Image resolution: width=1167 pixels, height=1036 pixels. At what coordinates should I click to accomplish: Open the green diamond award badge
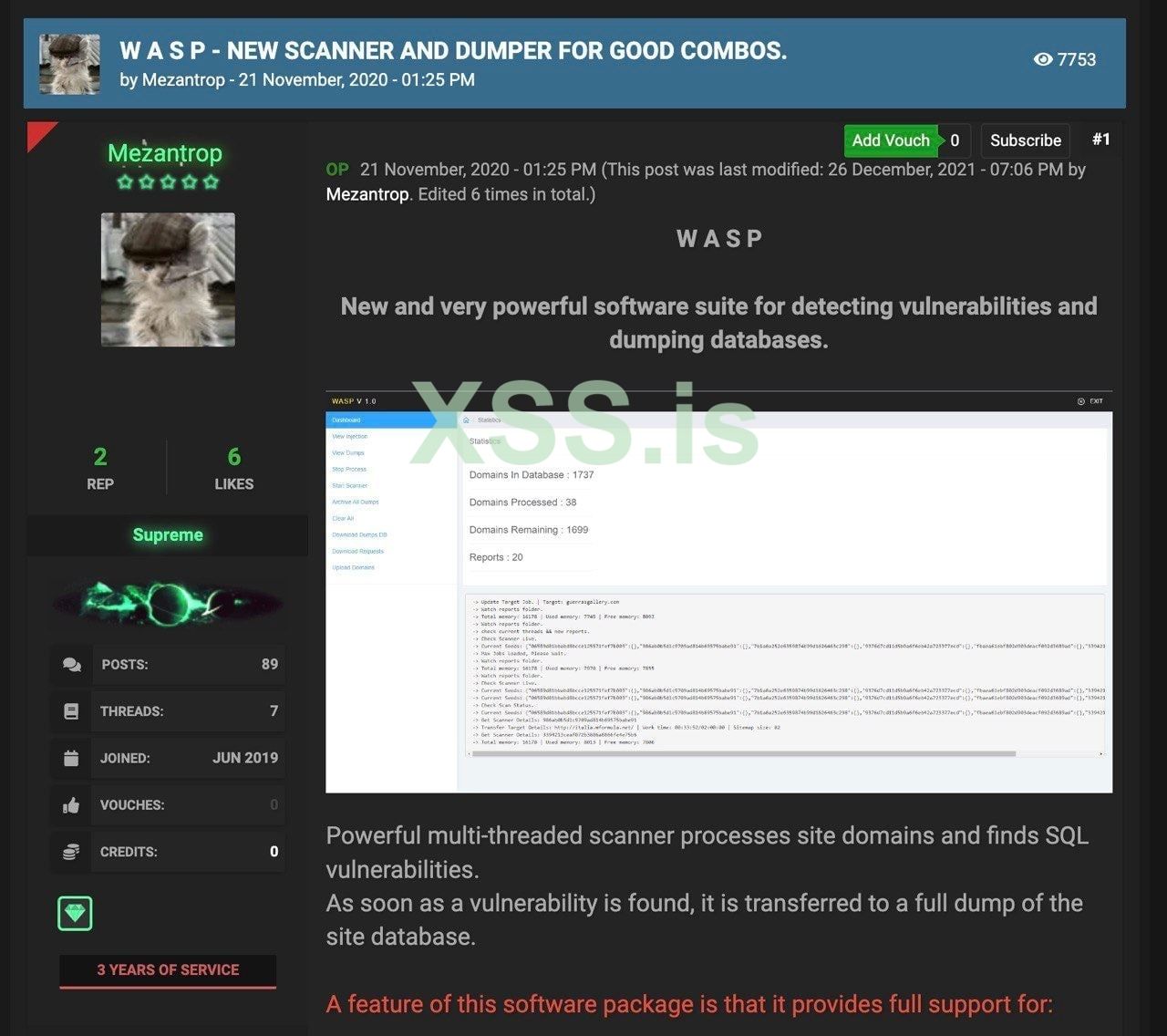tap(75, 913)
